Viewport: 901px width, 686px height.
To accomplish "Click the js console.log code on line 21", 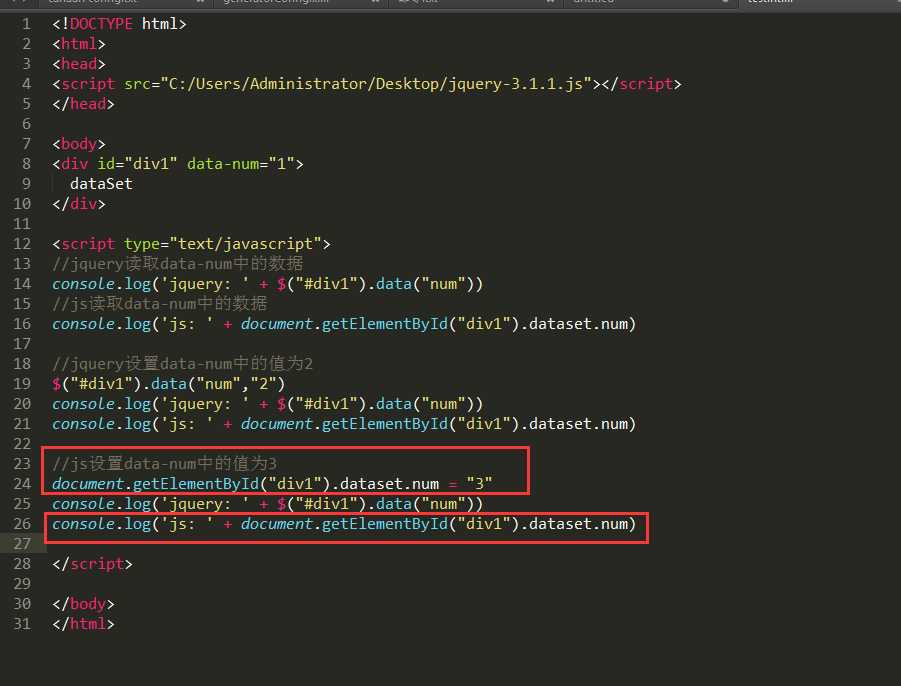I will 344,423.
